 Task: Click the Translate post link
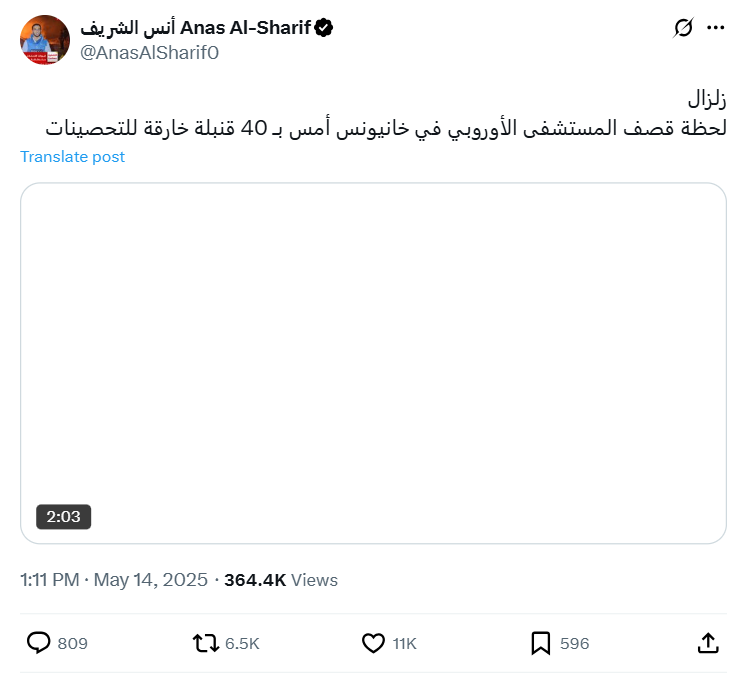pos(73,157)
